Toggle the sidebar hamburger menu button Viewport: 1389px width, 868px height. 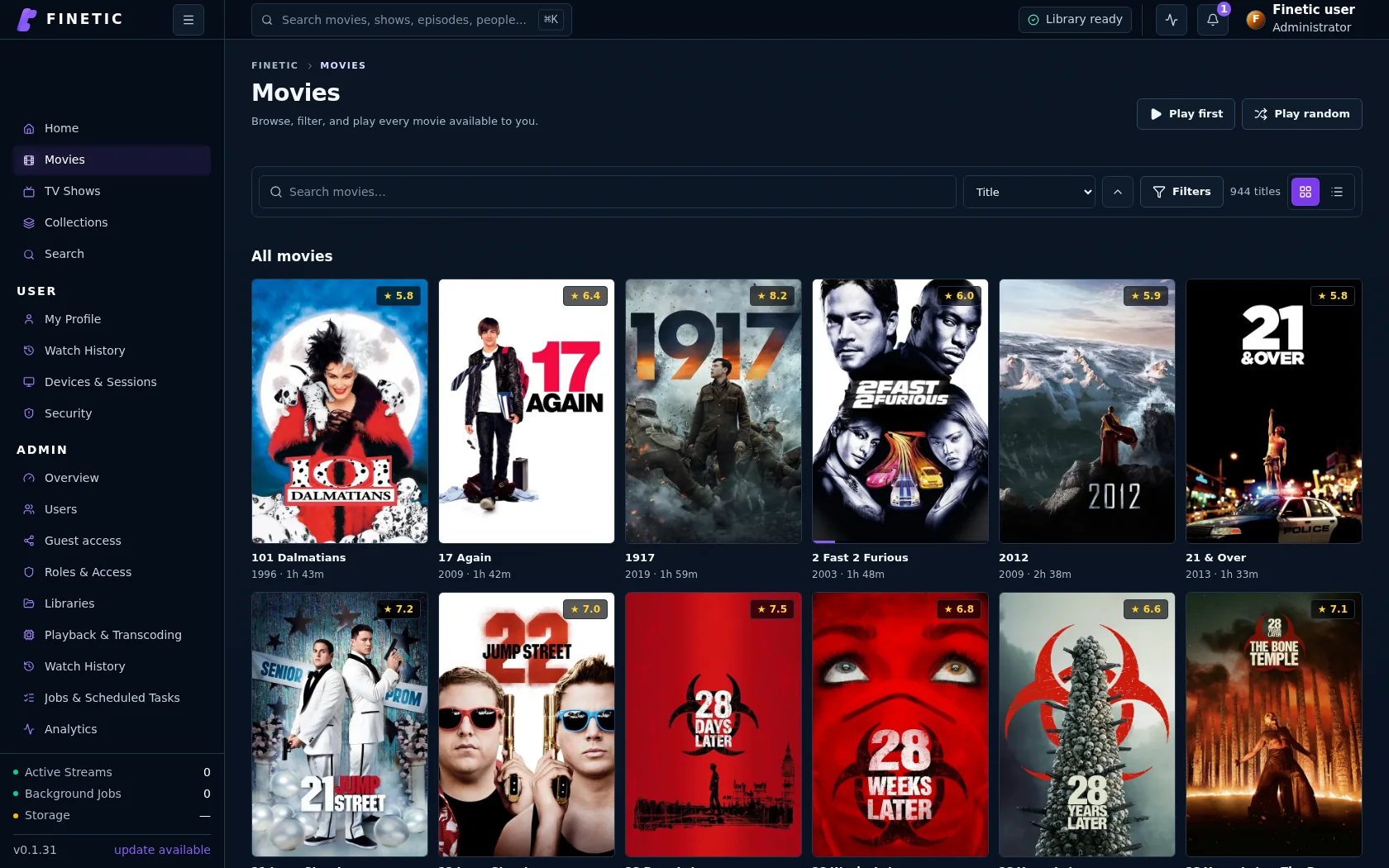tap(189, 20)
